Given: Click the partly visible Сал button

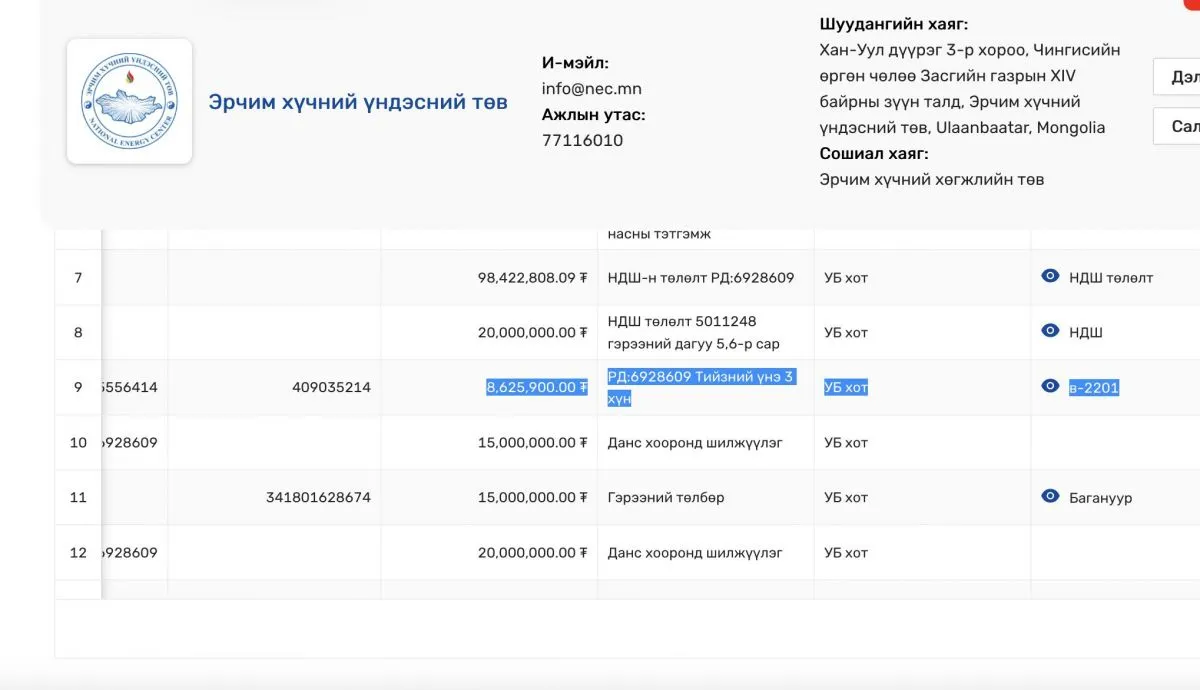Looking at the screenshot, I should [1177, 126].
